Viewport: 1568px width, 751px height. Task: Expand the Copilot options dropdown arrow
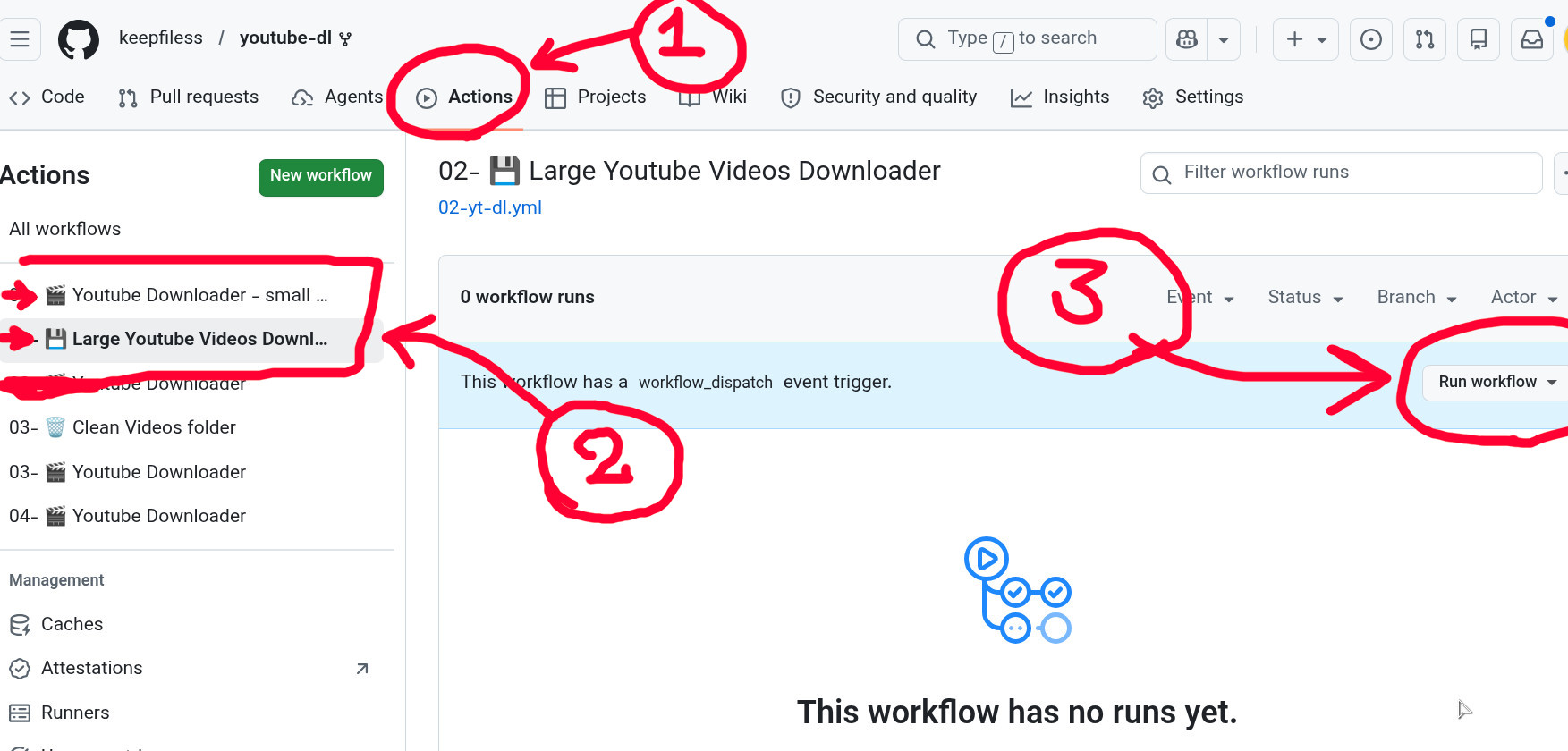click(1223, 39)
